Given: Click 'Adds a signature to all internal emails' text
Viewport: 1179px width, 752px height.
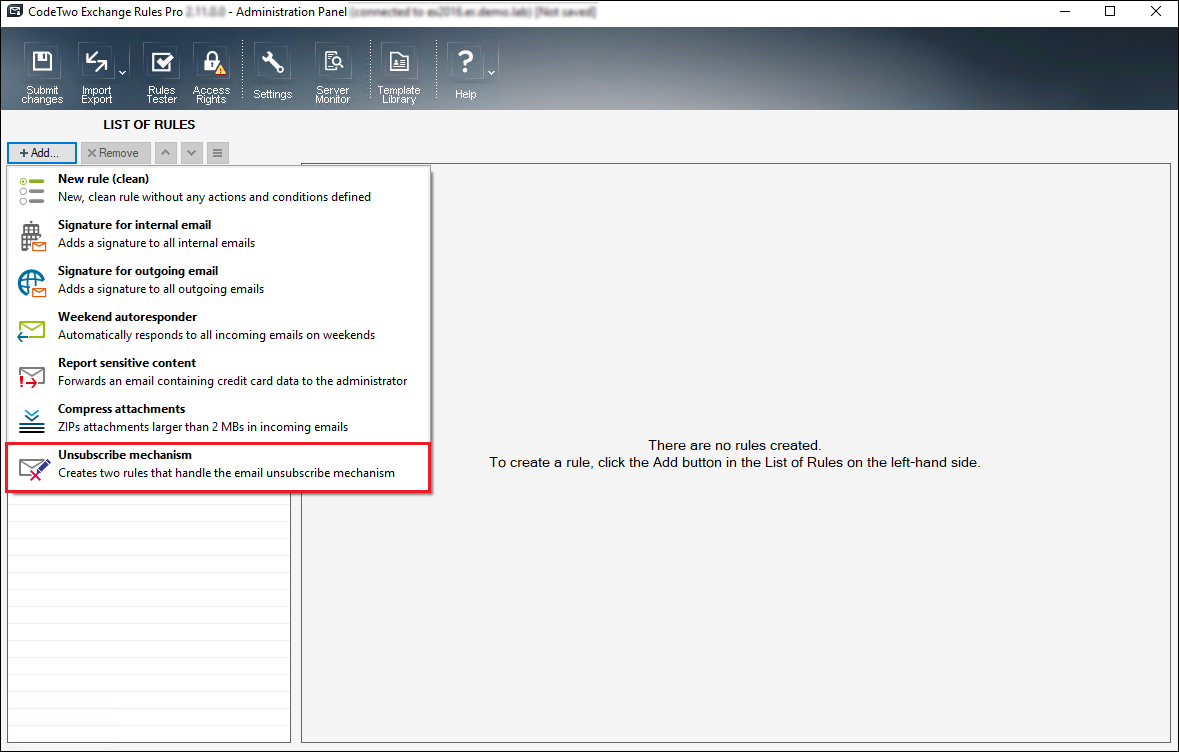Looking at the screenshot, I should (x=156, y=243).
